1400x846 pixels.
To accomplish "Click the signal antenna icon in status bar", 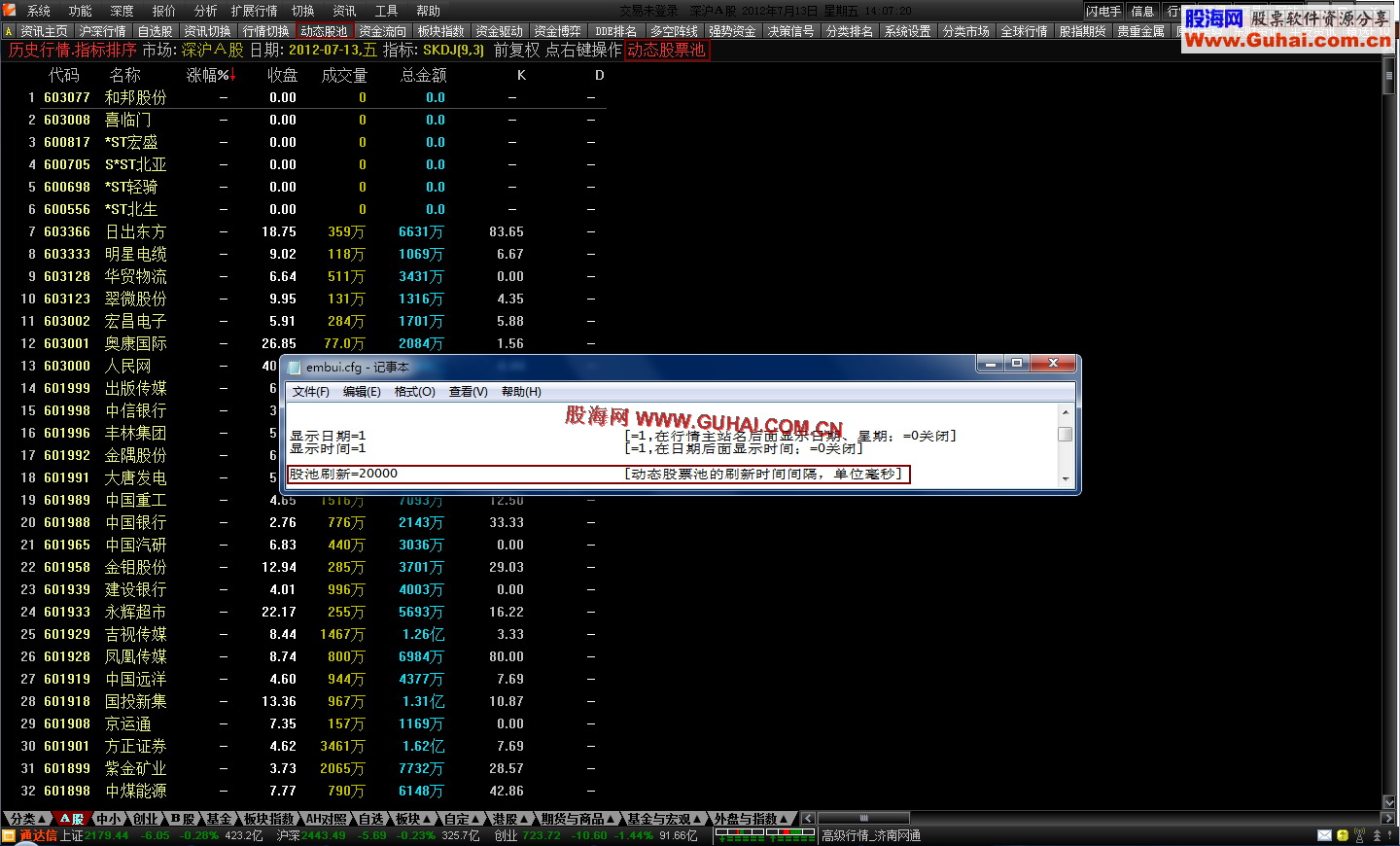I will [1360, 835].
